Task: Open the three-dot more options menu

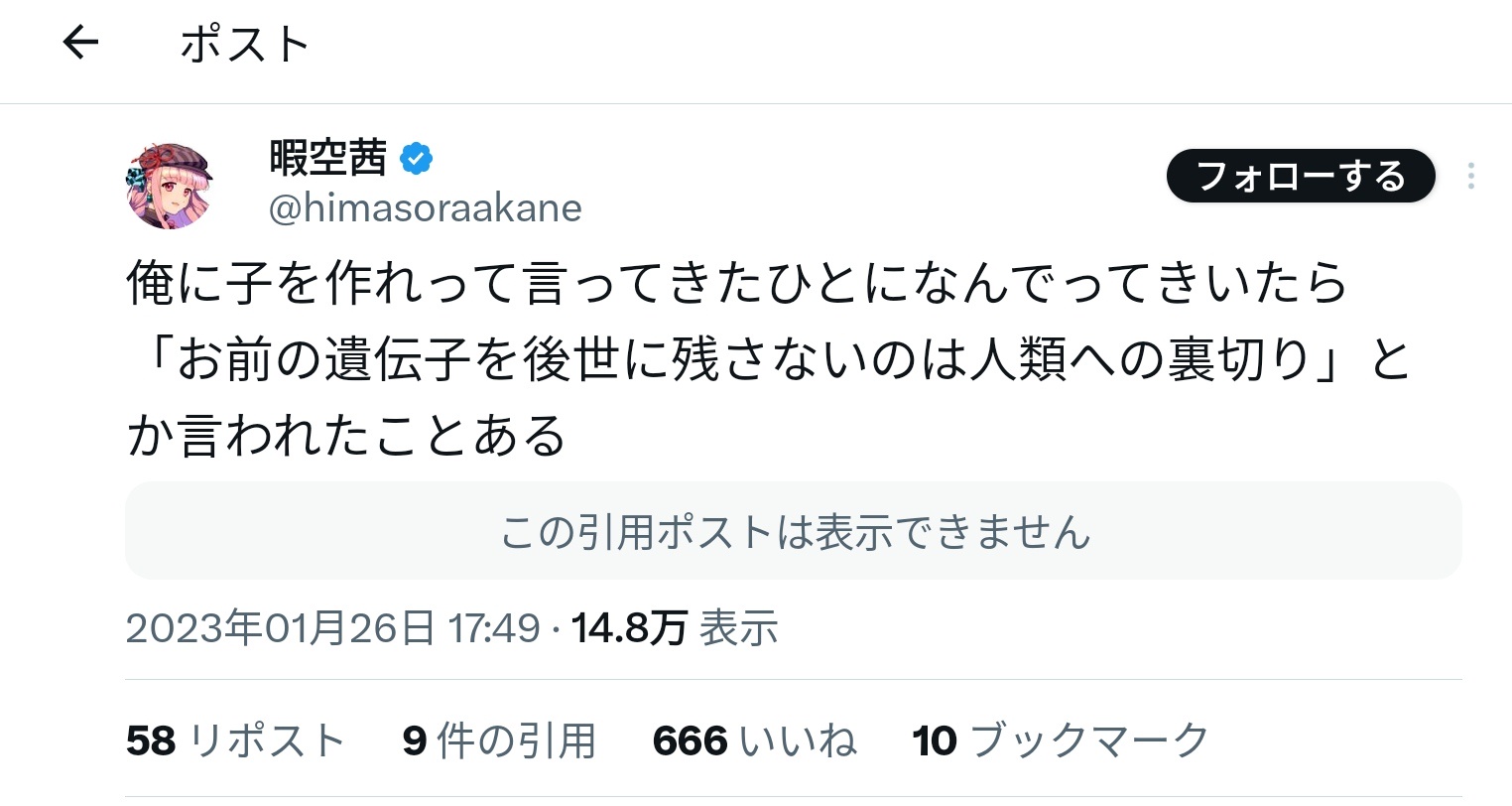Action: 1470,177
